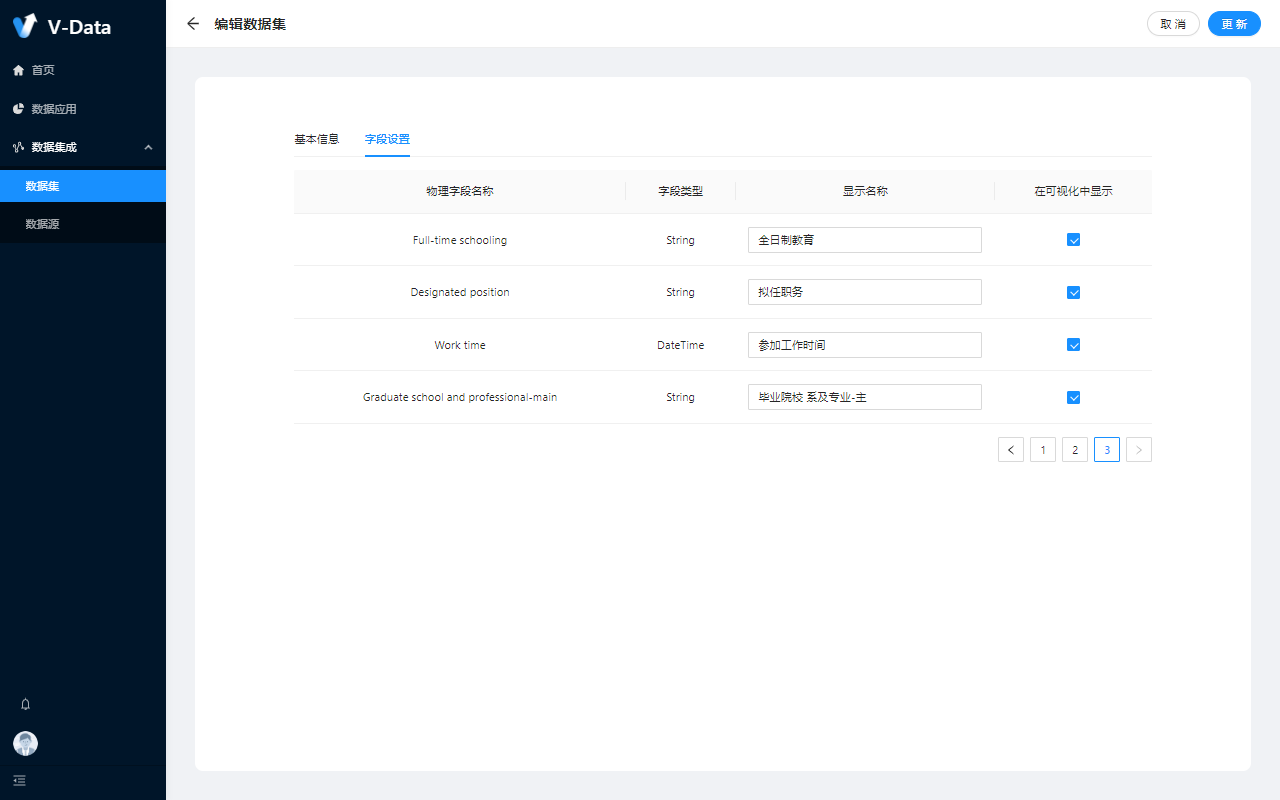Screen dimensions: 1280x800
Task: Click the 拟任职务 display name input
Action: coord(864,292)
